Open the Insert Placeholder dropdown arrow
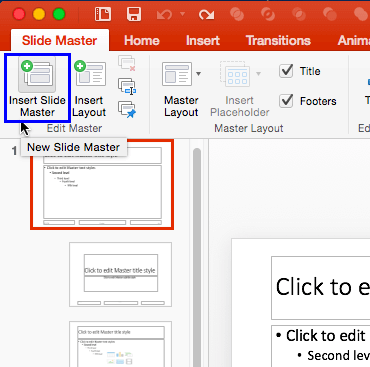 258,74
